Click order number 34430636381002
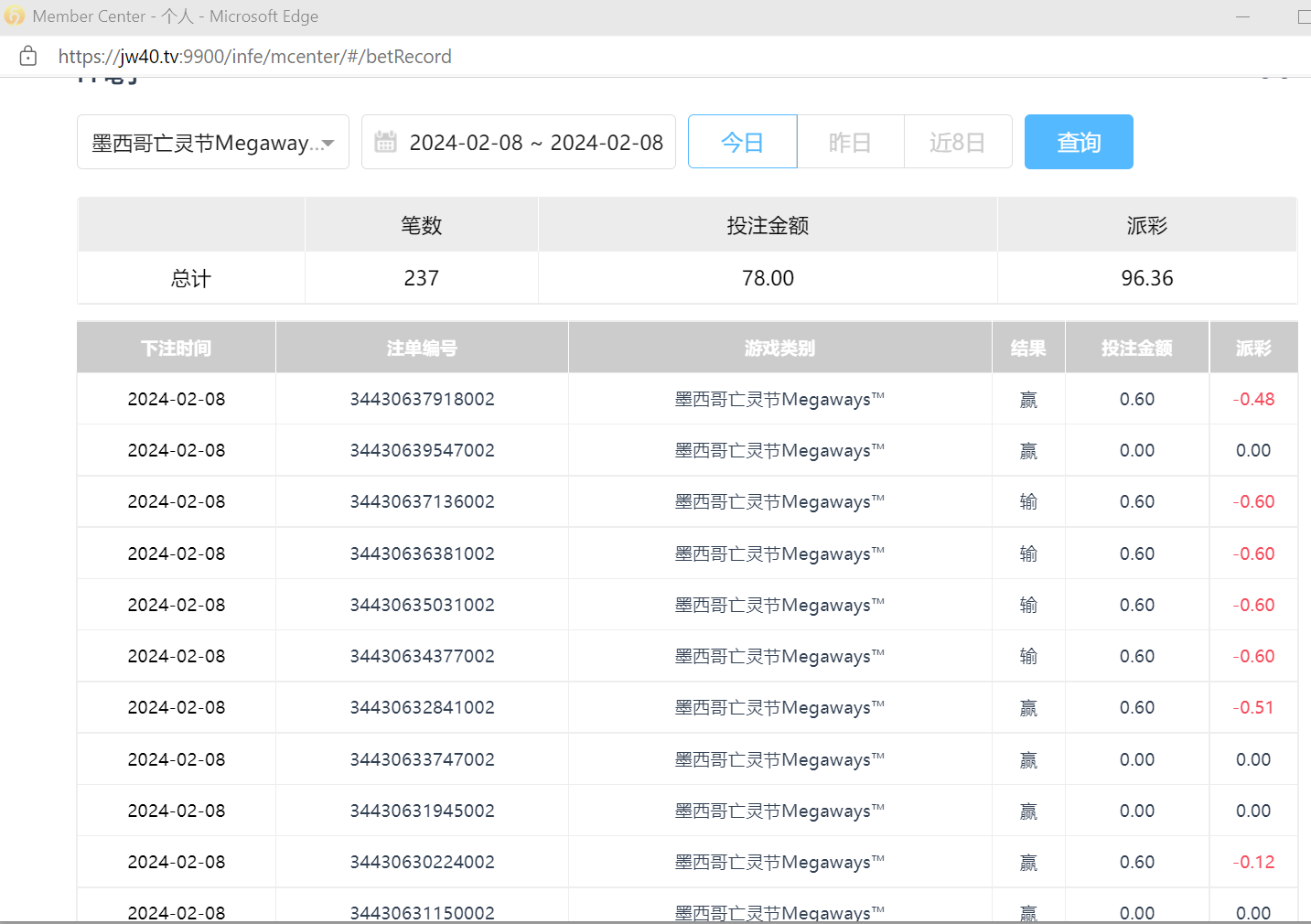Viewport: 1311px width, 924px height. [422, 553]
